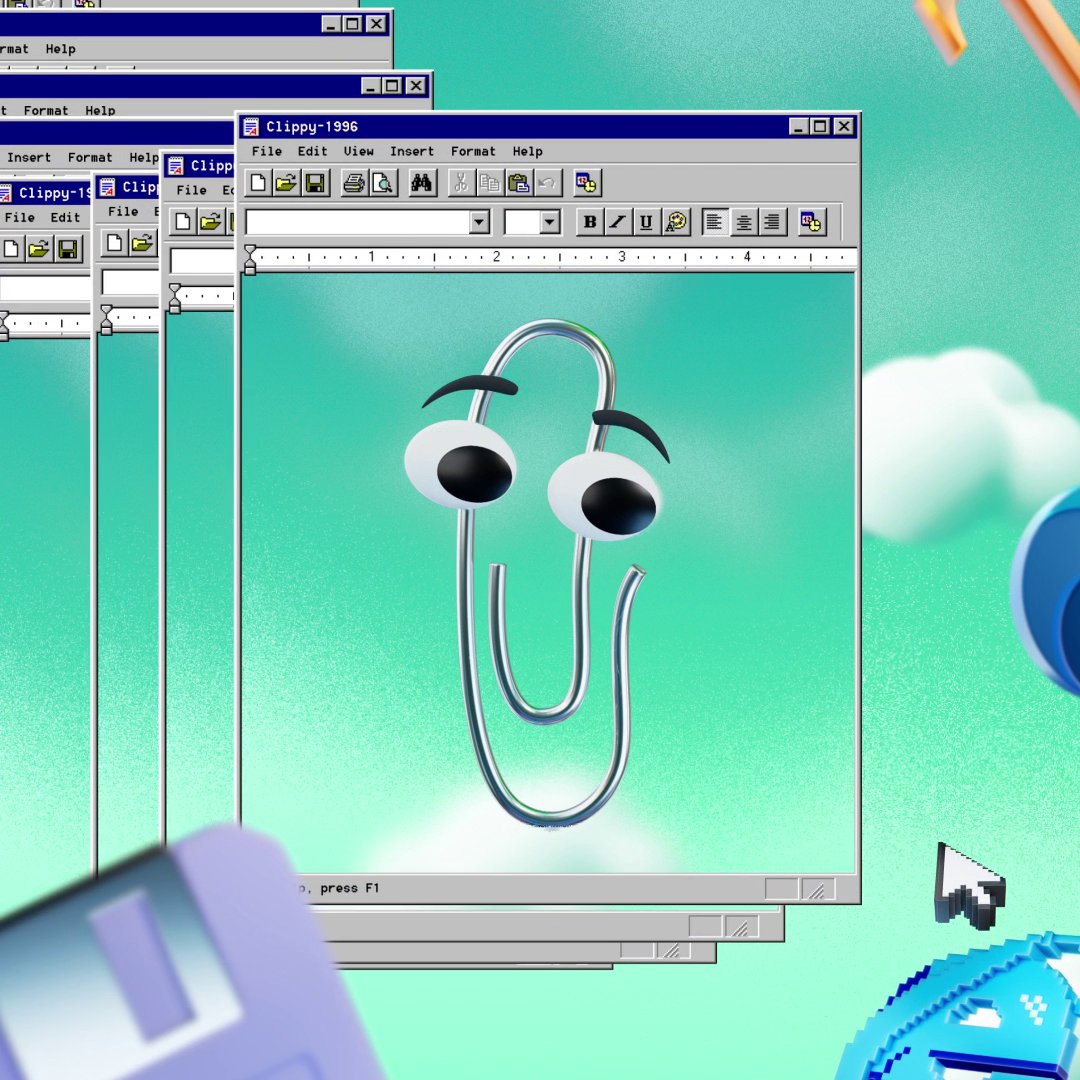The image size is (1080, 1080).
Task: Close the Clippy-1996 window
Action: point(844,127)
